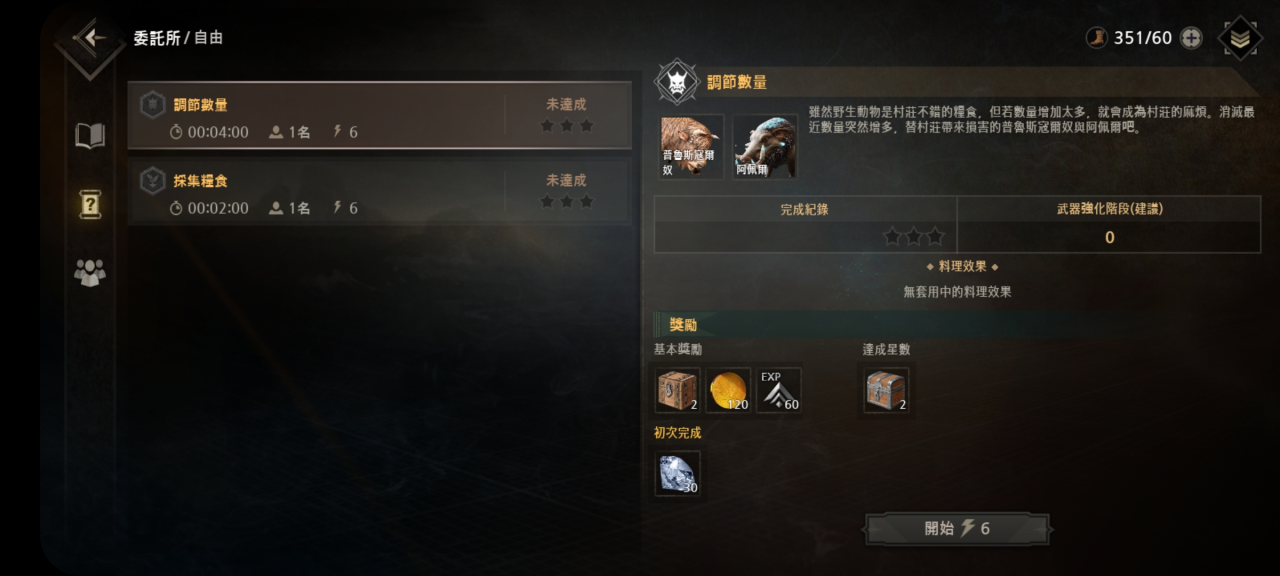Inspect the star achievement treasure chest
Screen dimensions: 1280x576
[x=887, y=390]
